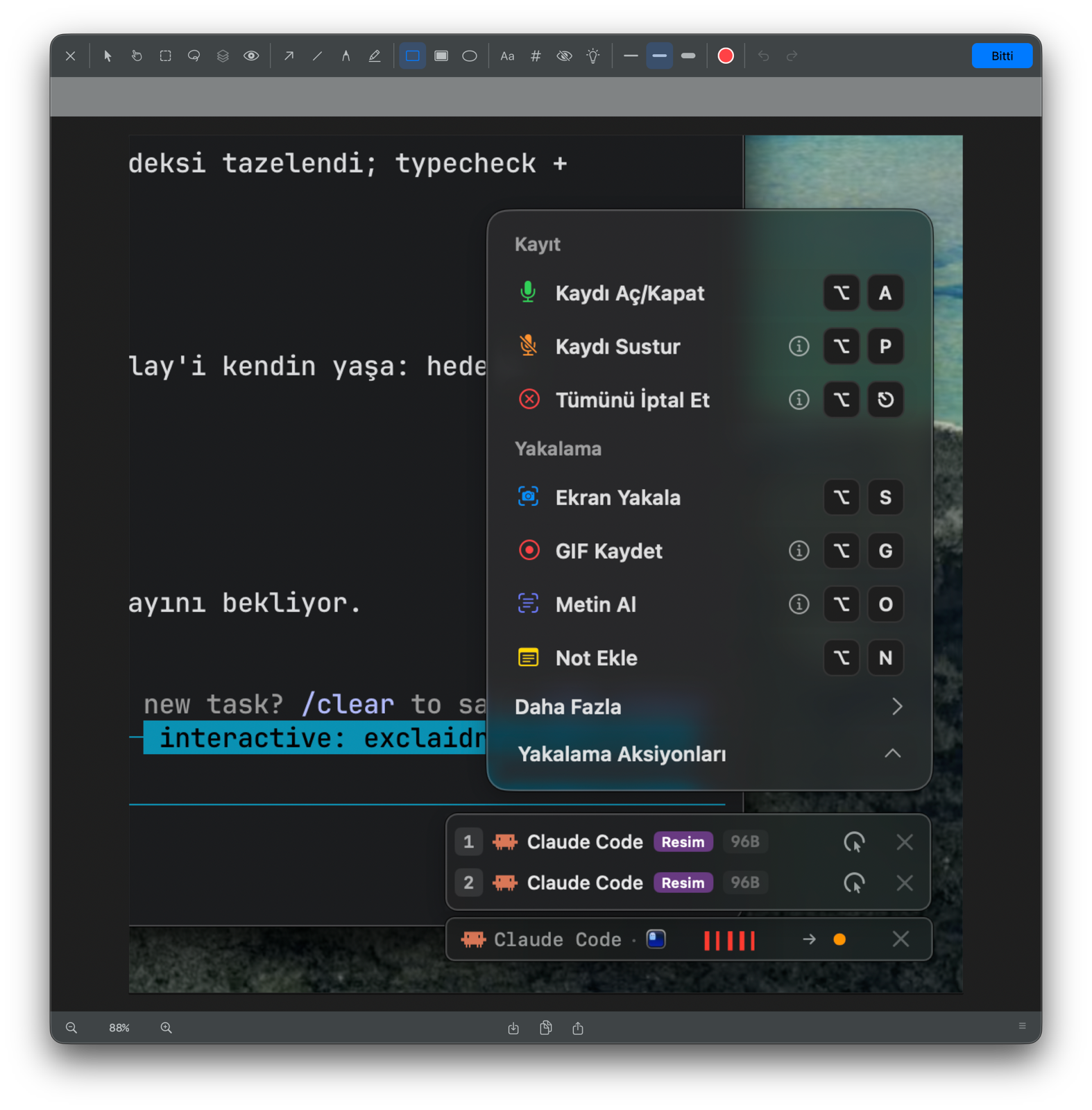
Task: Click Metin Al menu entry
Action: (x=709, y=604)
